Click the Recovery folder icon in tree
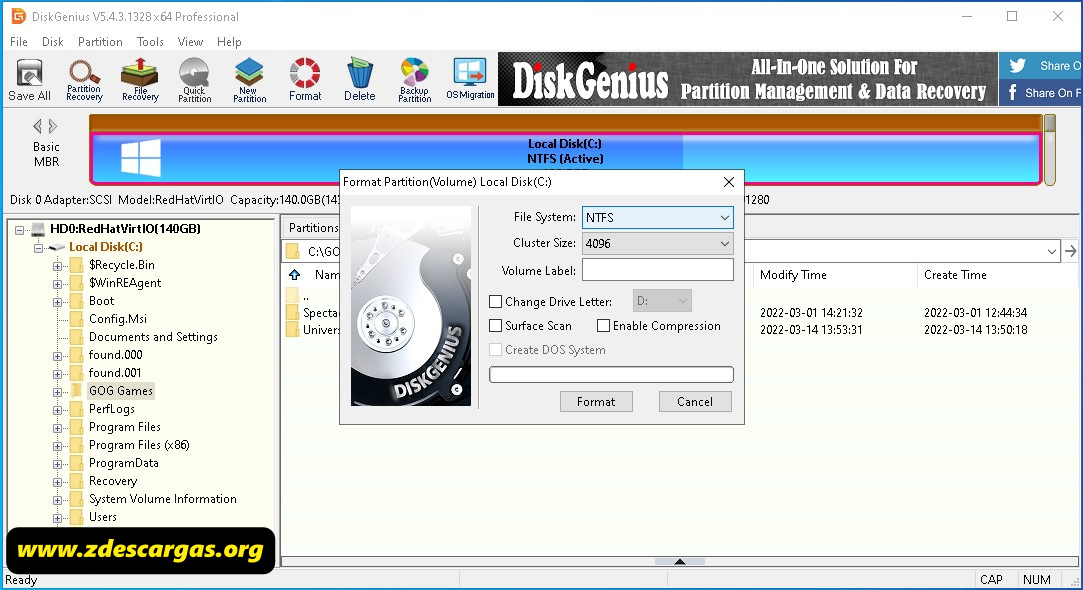 (x=77, y=481)
